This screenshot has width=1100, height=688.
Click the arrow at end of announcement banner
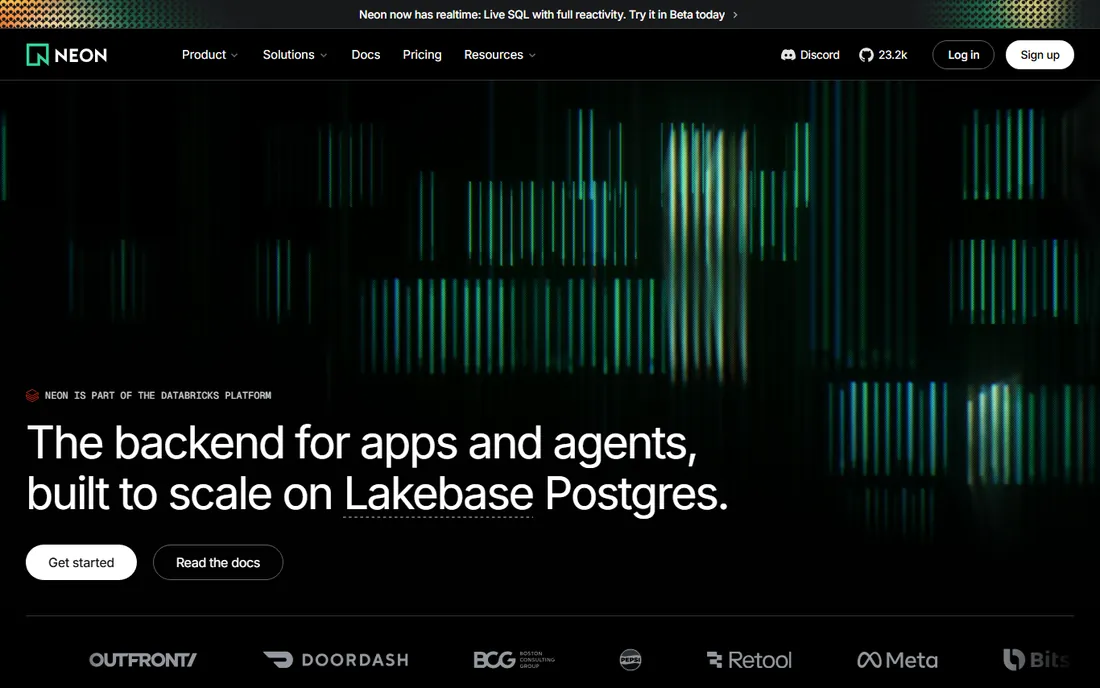click(735, 15)
